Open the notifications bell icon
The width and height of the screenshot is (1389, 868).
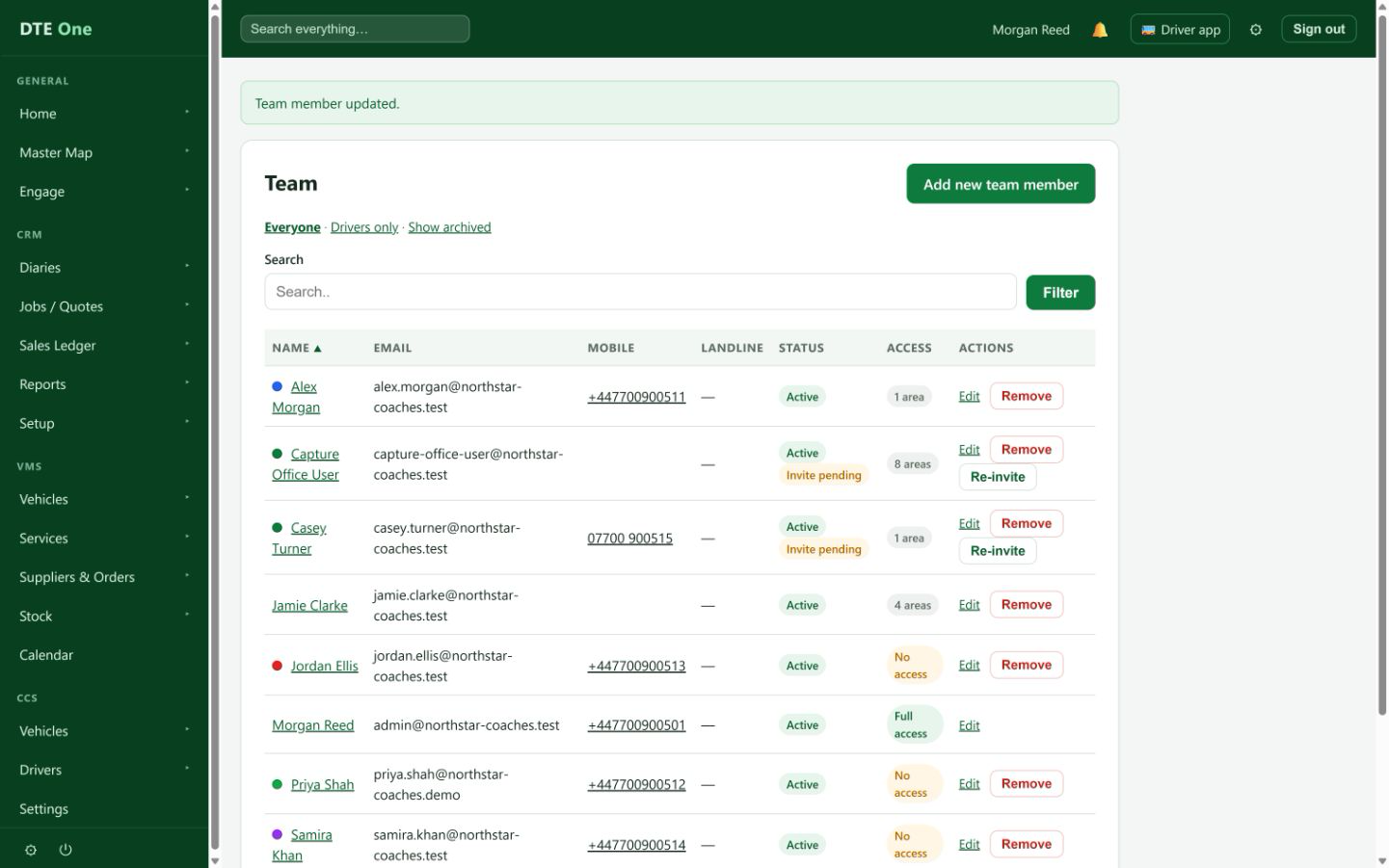(1100, 30)
